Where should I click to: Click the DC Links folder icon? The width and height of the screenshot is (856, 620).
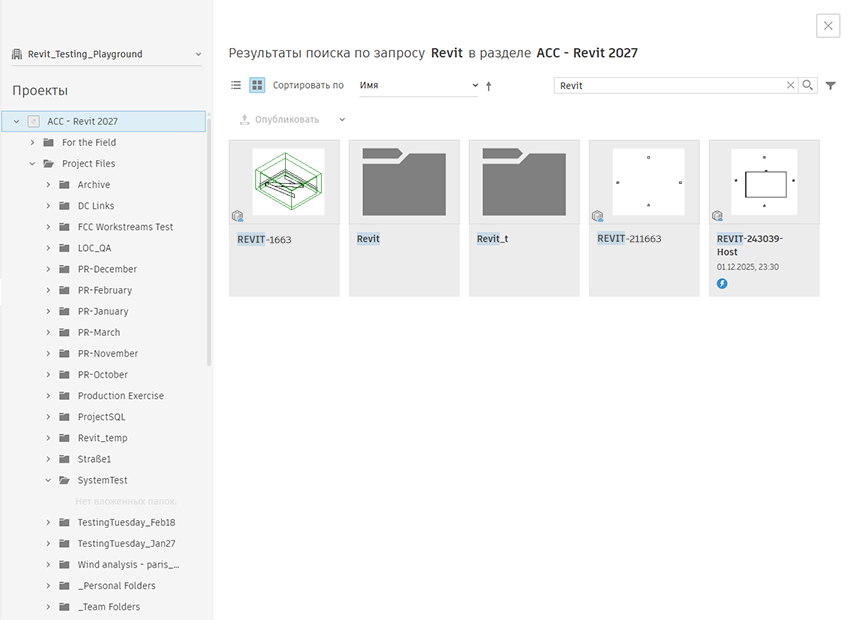pos(64,206)
